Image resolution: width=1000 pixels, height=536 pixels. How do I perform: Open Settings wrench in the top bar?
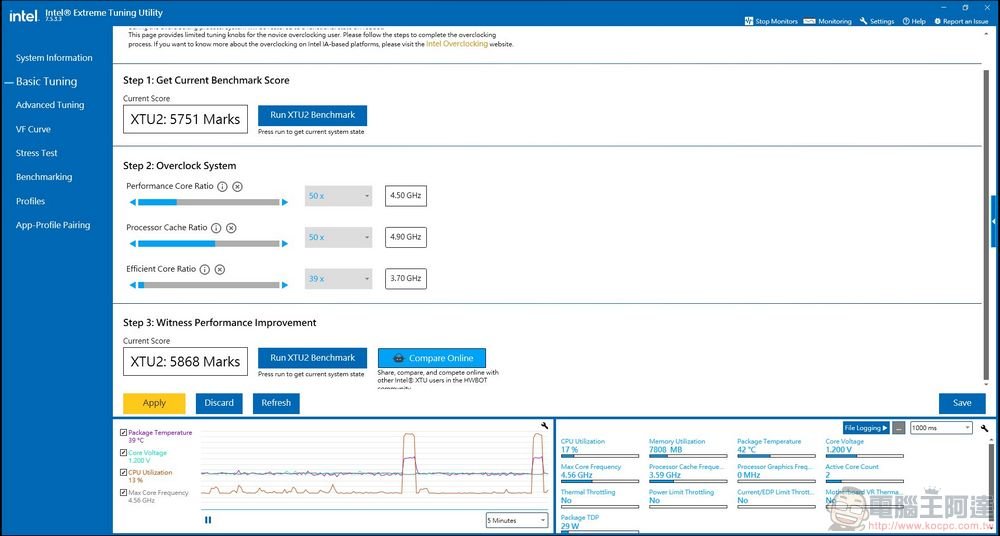(x=864, y=21)
